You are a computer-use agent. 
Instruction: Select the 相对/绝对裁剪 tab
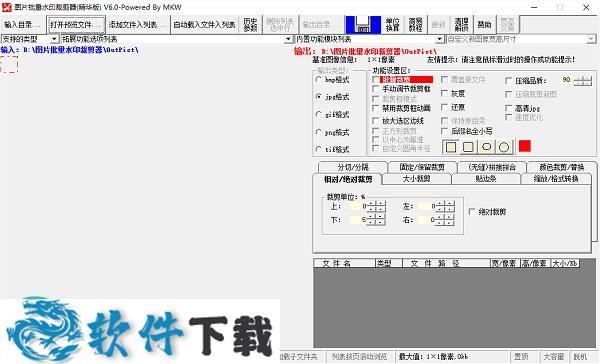click(347, 179)
